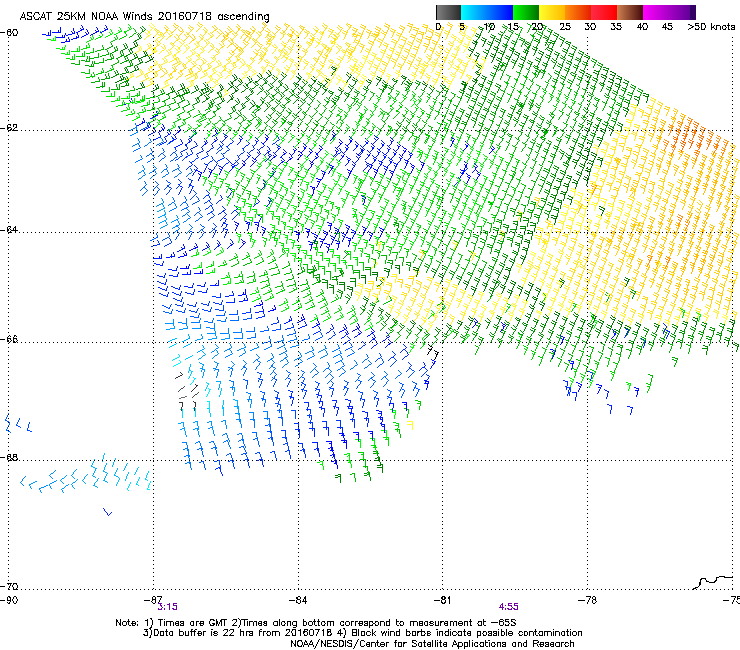
Task: Pick the red 30-35 knots legend swatch
Action: point(603,12)
